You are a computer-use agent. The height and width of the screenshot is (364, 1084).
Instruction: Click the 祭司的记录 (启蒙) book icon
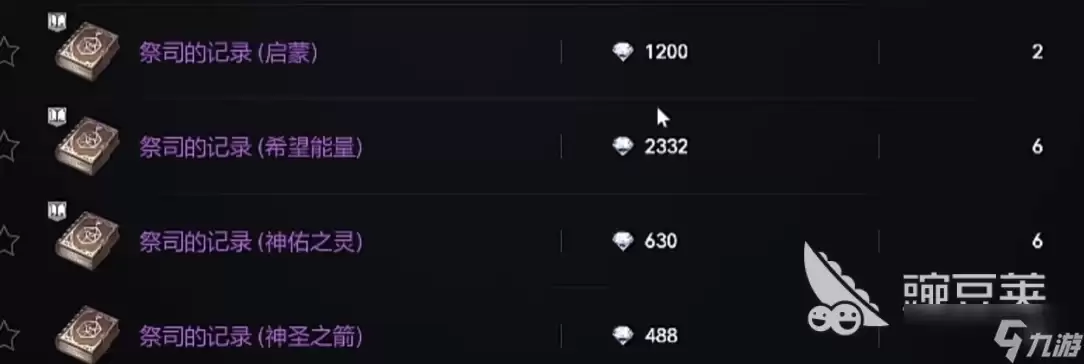(87, 52)
